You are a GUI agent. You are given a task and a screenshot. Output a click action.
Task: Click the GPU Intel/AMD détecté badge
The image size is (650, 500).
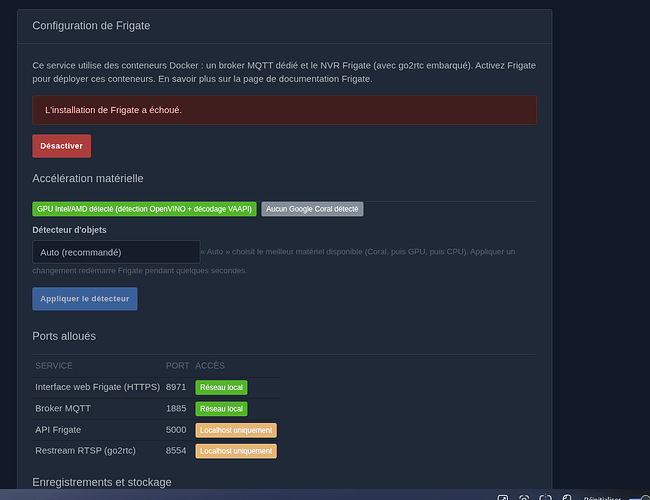144,209
